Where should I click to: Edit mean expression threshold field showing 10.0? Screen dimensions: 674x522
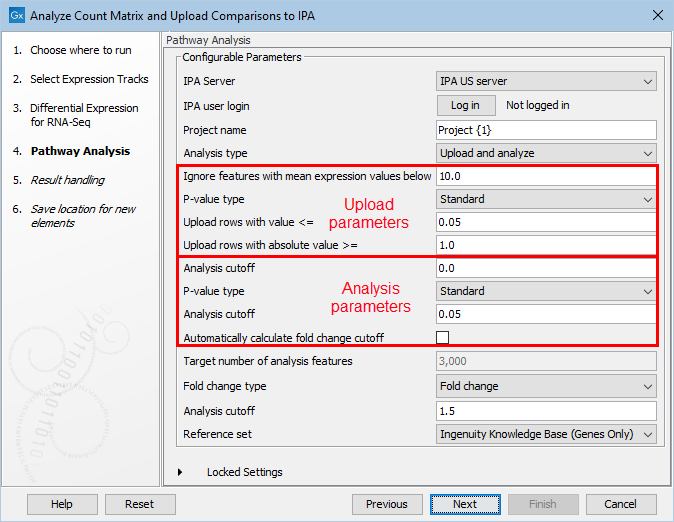pos(545,176)
